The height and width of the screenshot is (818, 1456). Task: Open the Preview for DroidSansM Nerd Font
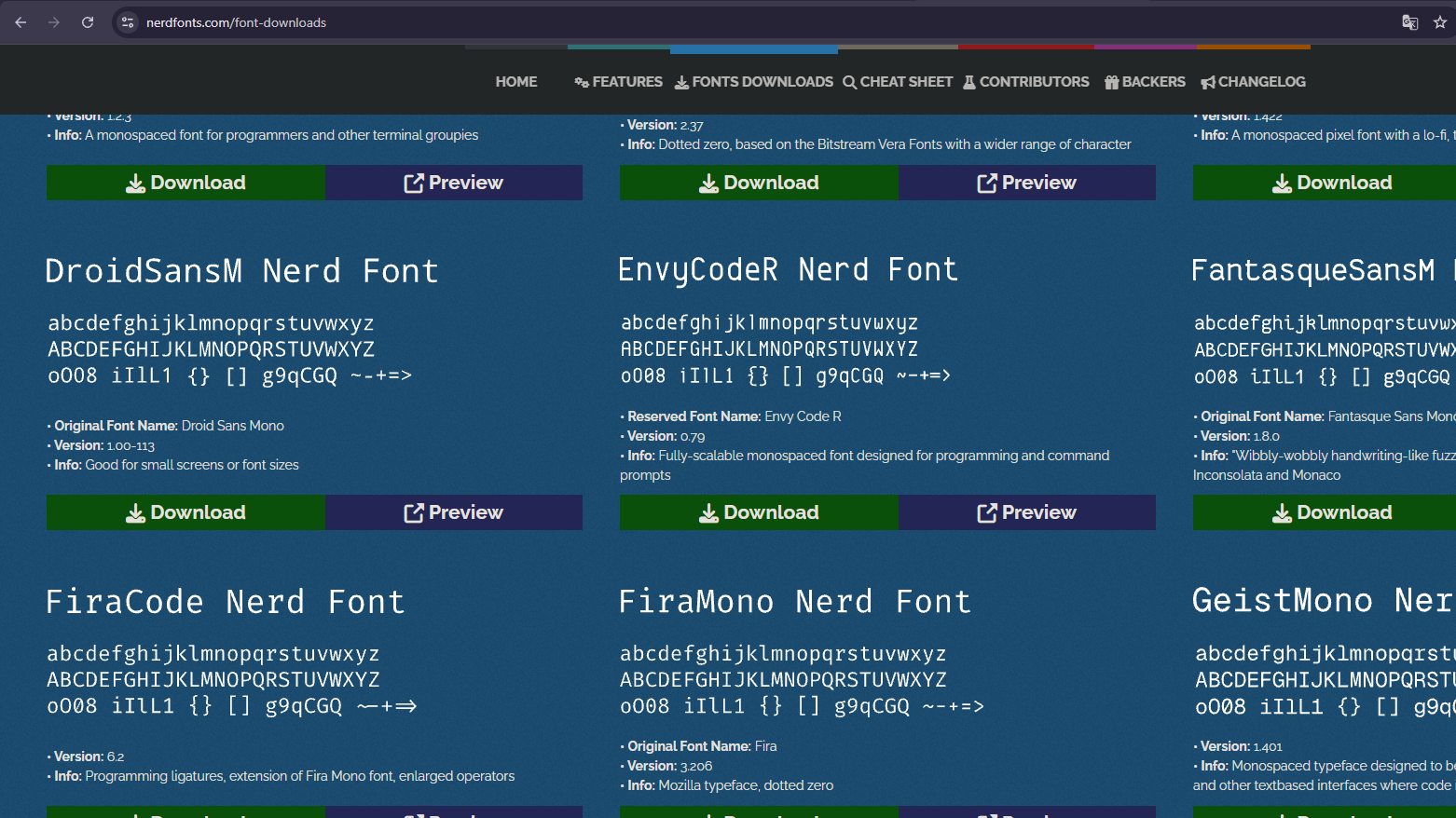click(x=454, y=512)
